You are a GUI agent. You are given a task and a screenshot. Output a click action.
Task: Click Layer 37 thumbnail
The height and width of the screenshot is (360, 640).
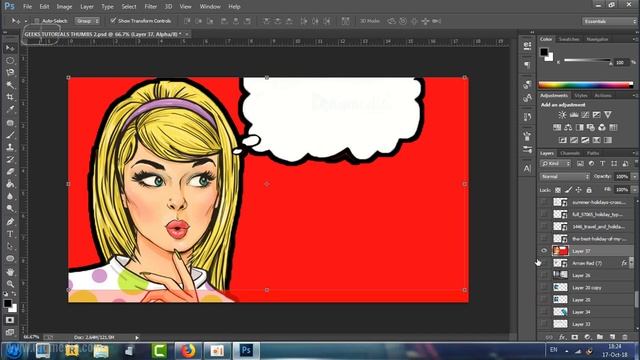(x=560, y=251)
